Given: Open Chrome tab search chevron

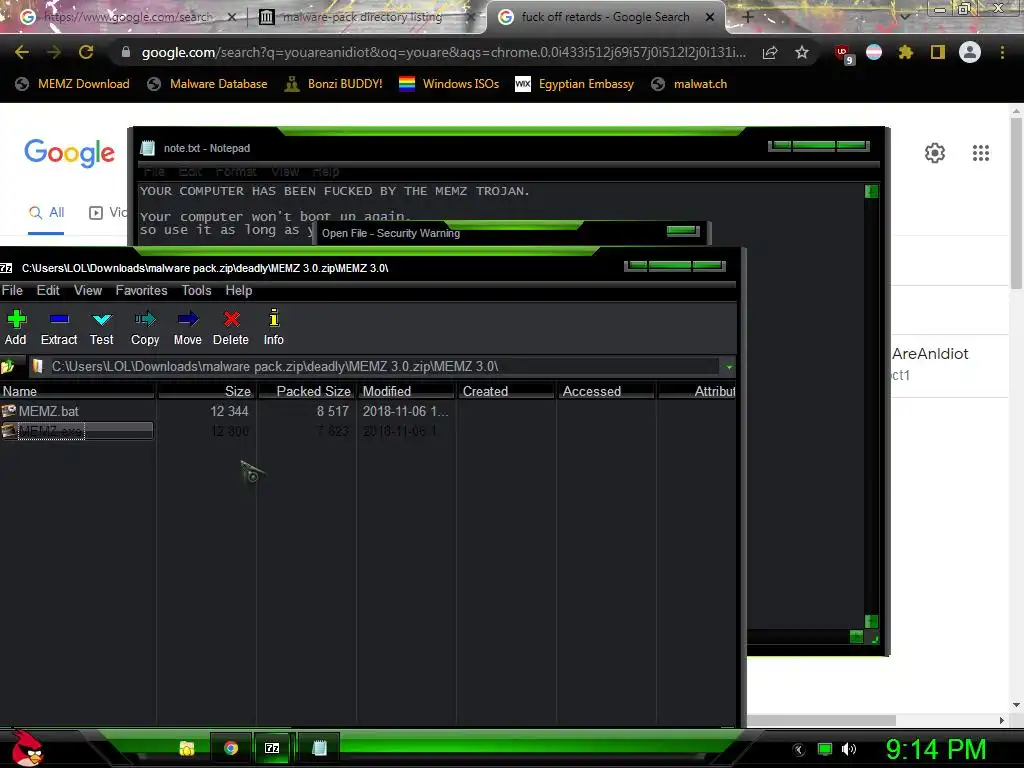Looking at the screenshot, I should click(x=904, y=16).
